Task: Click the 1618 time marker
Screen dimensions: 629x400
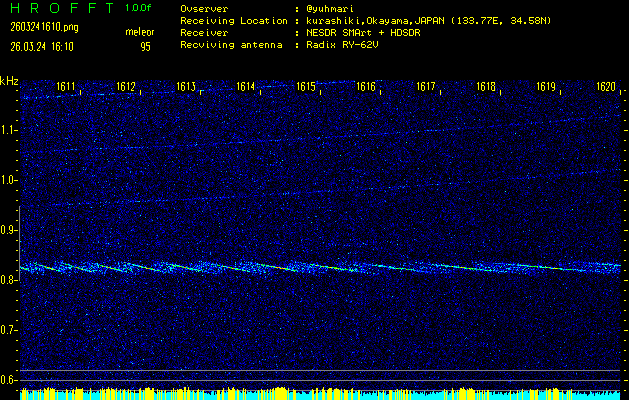Action: (x=486, y=87)
